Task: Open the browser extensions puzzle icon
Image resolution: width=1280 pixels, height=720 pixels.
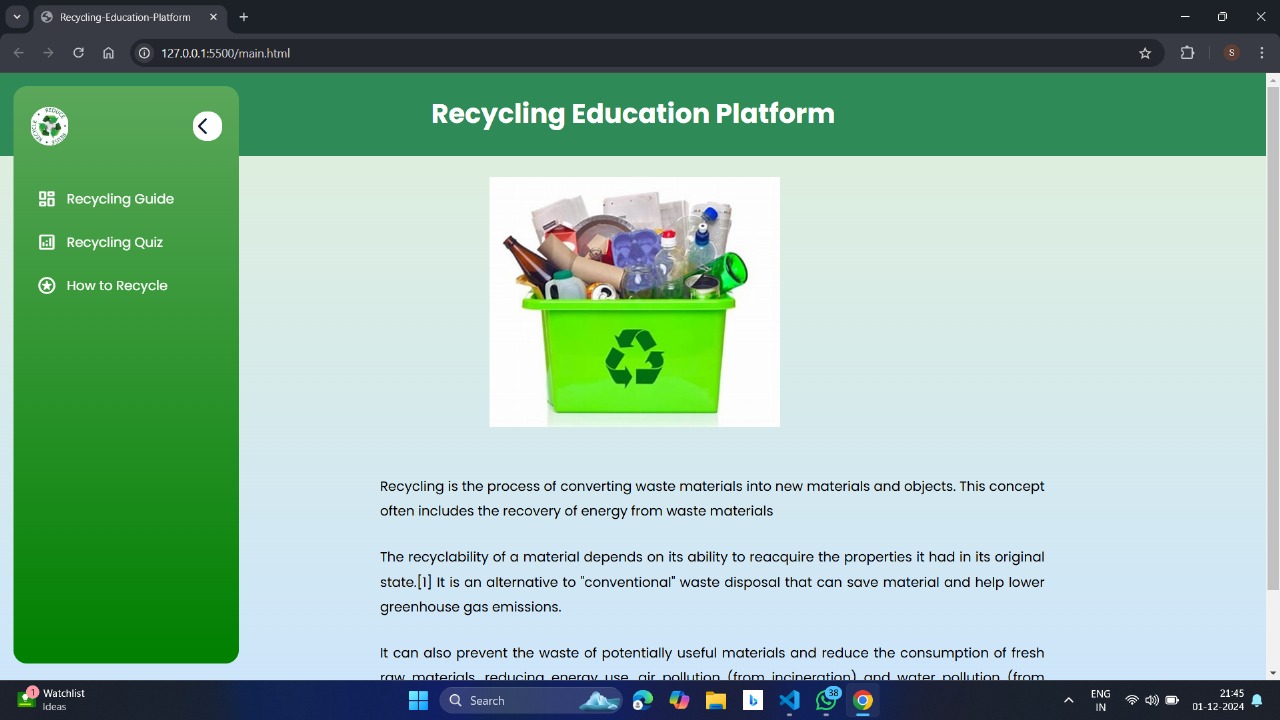Action: click(1187, 53)
